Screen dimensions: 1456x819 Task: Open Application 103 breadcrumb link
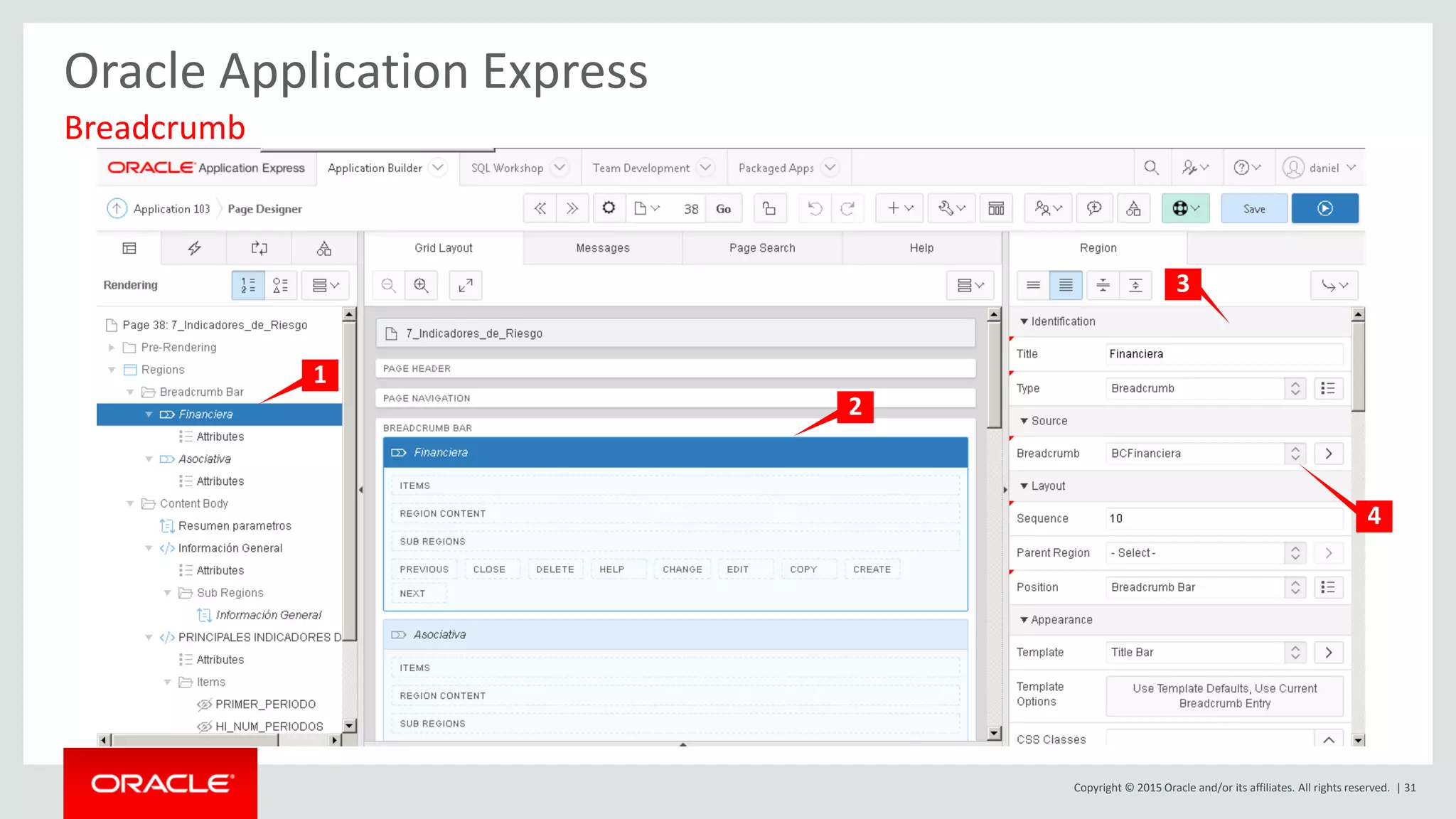pos(171,209)
